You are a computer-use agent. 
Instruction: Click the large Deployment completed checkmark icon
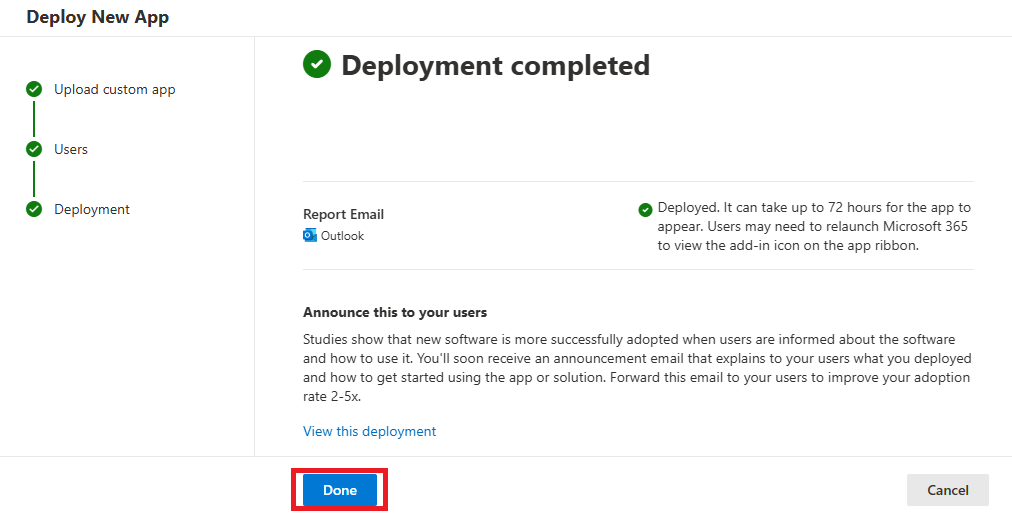[x=317, y=65]
